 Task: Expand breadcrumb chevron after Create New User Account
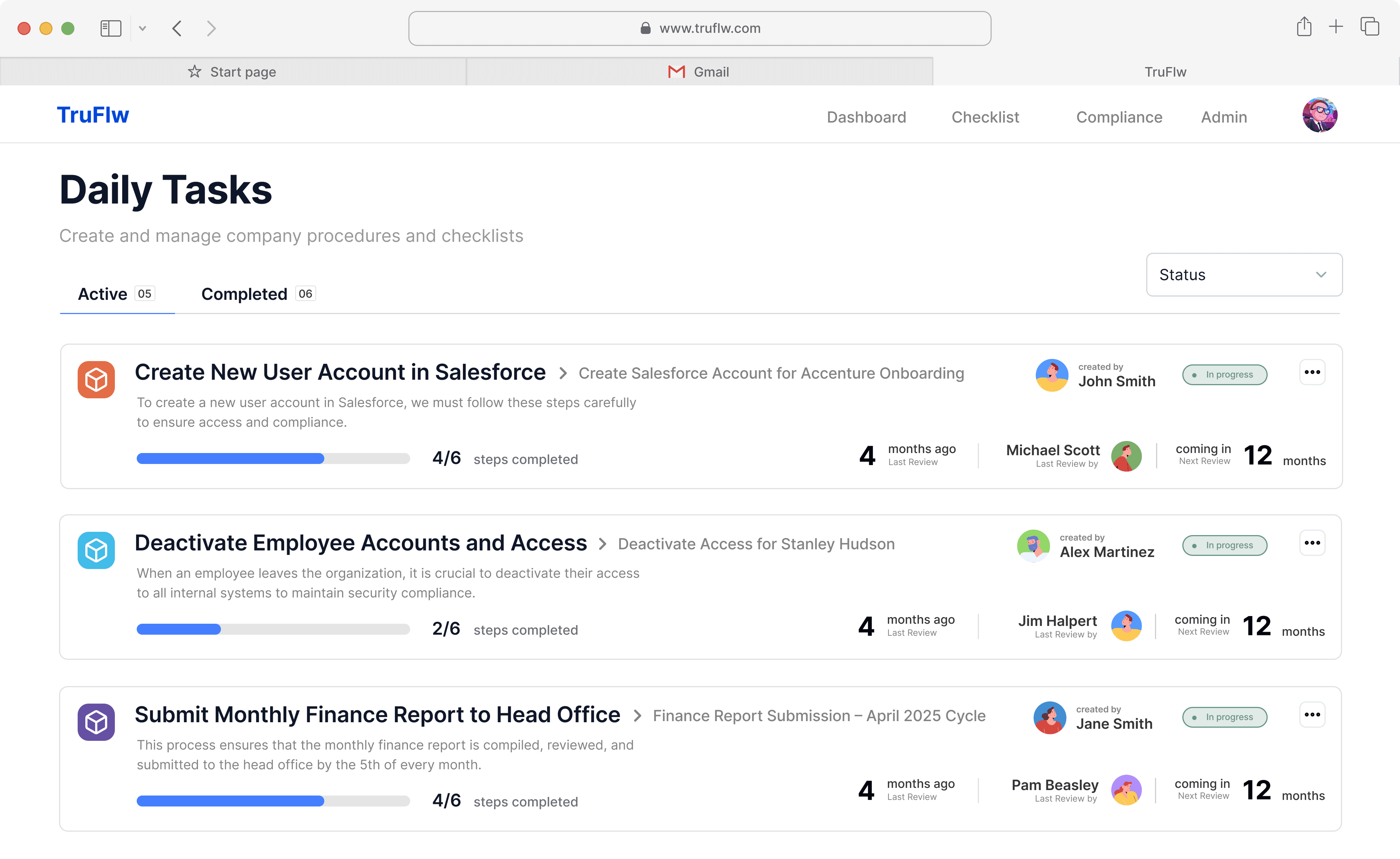pyautogui.click(x=563, y=374)
